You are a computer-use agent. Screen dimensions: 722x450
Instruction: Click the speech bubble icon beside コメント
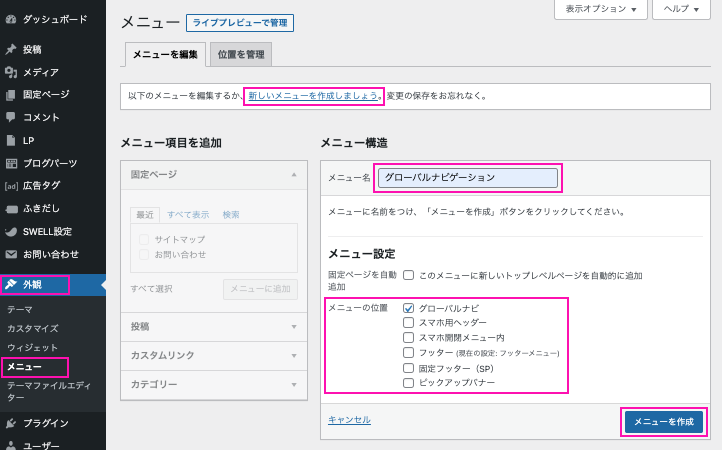pos(11,117)
